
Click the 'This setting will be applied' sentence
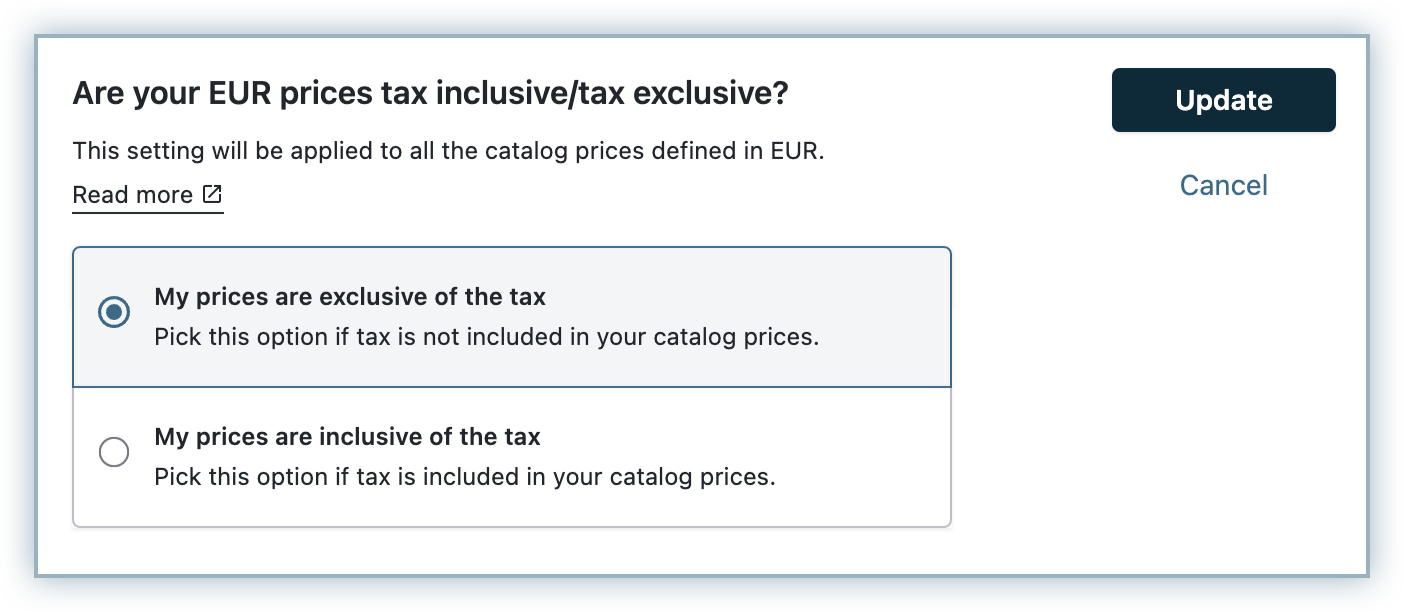[x=448, y=154]
